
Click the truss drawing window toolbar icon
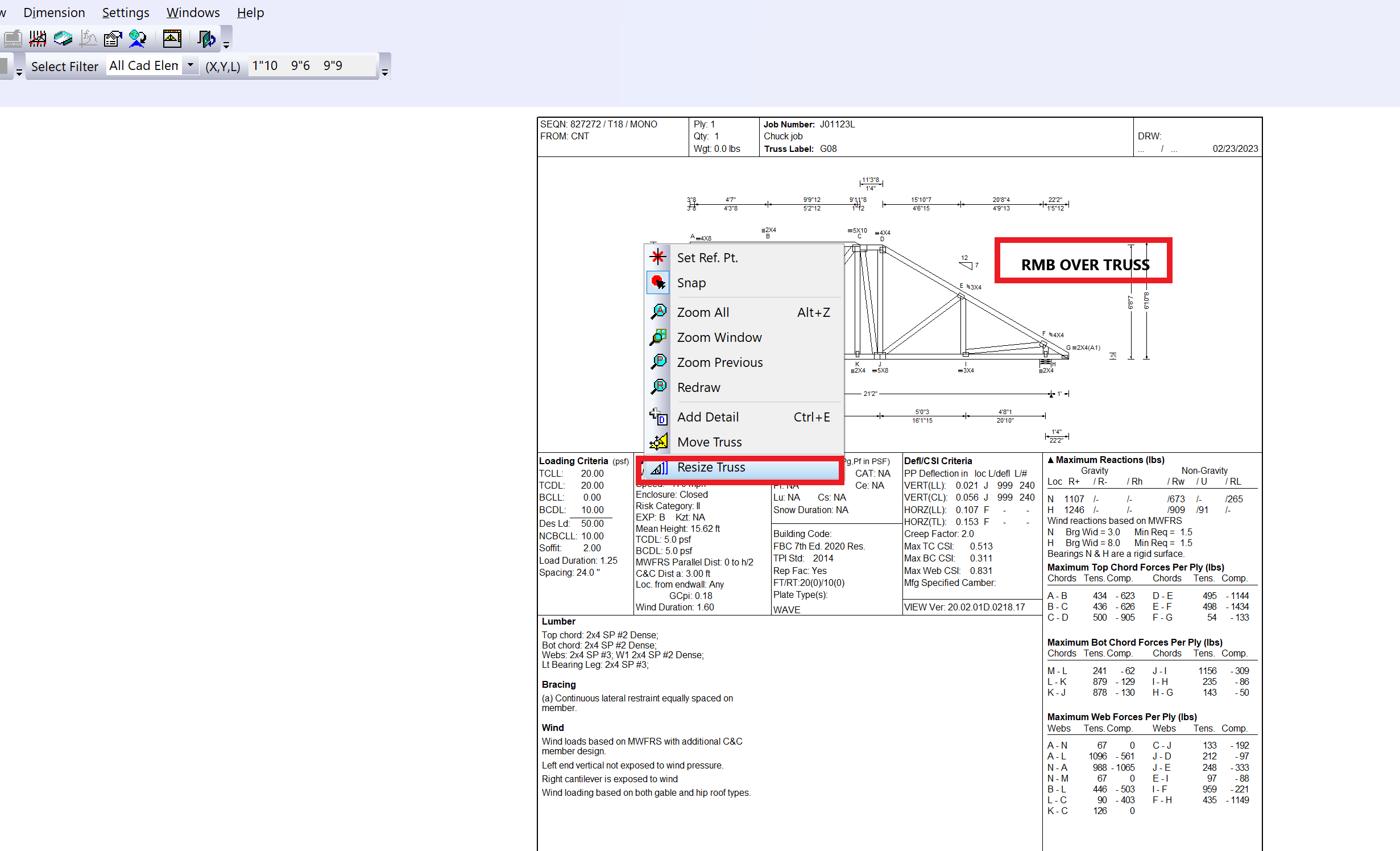pyautogui.click(x=172, y=39)
